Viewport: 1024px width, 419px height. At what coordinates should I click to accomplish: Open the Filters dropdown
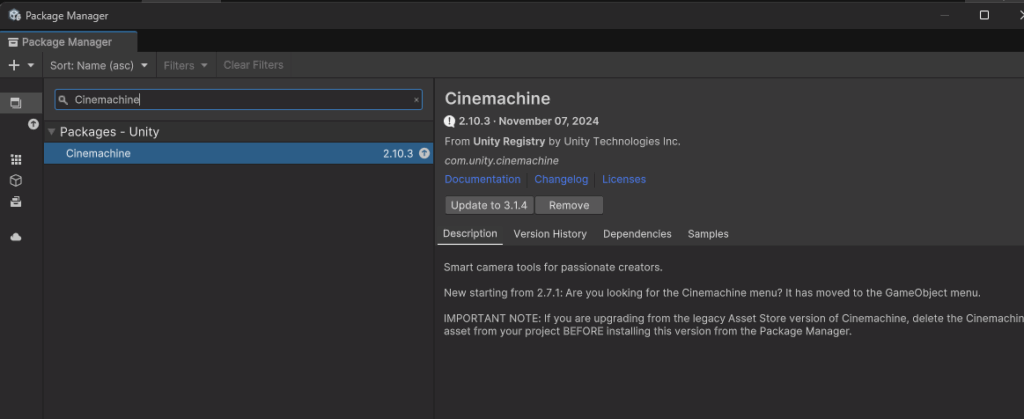pos(185,65)
